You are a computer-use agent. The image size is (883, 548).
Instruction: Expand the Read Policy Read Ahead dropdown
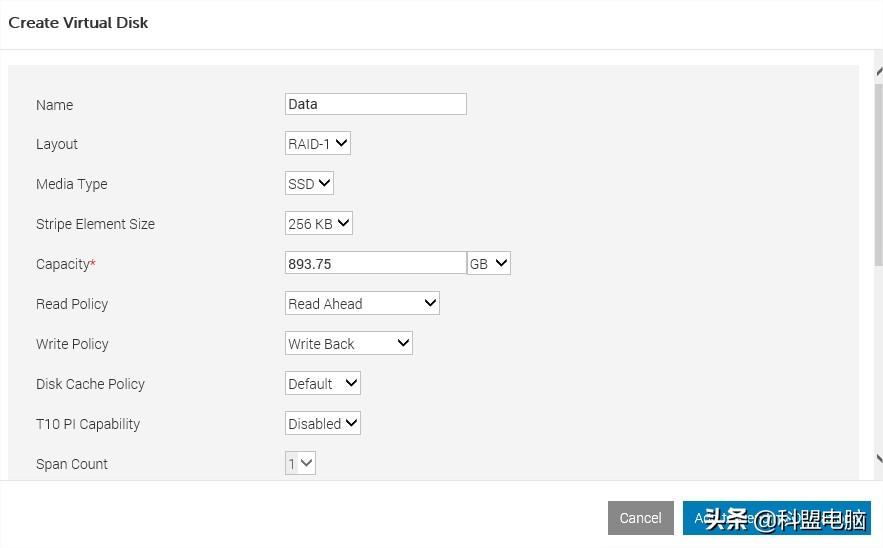click(x=362, y=304)
